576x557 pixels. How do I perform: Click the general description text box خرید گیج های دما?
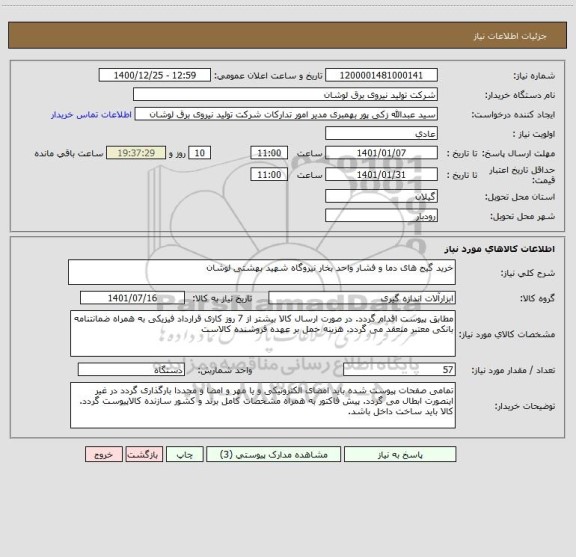point(262,272)
